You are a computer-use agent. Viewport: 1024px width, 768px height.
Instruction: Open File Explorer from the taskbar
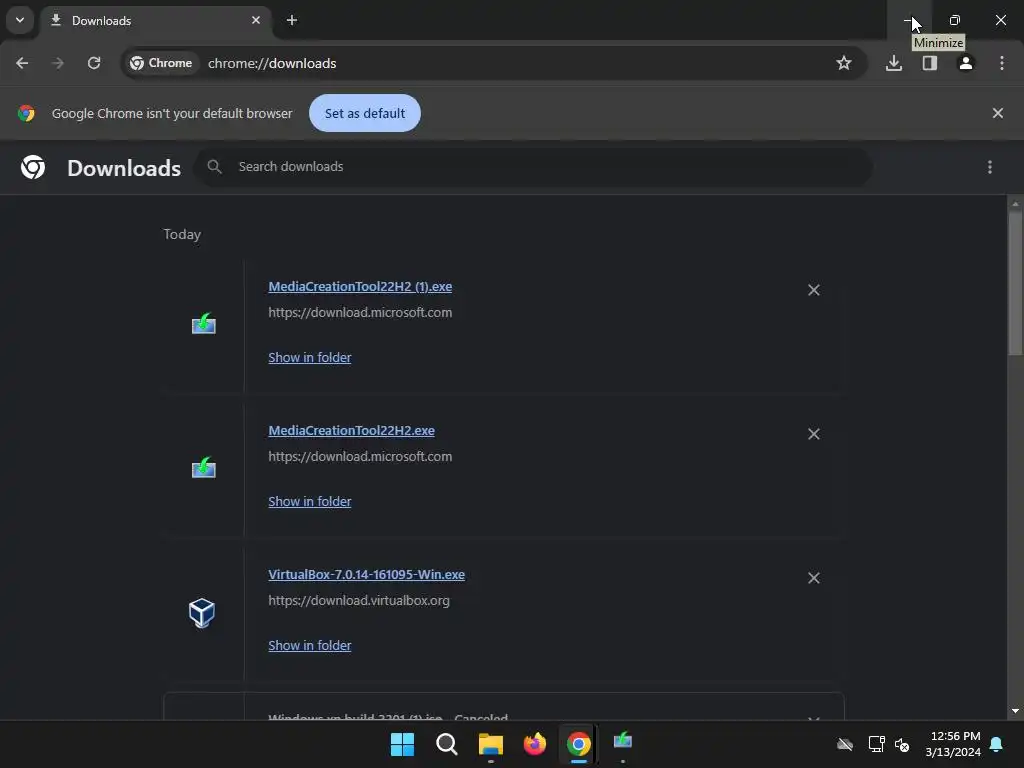point(490,744)
